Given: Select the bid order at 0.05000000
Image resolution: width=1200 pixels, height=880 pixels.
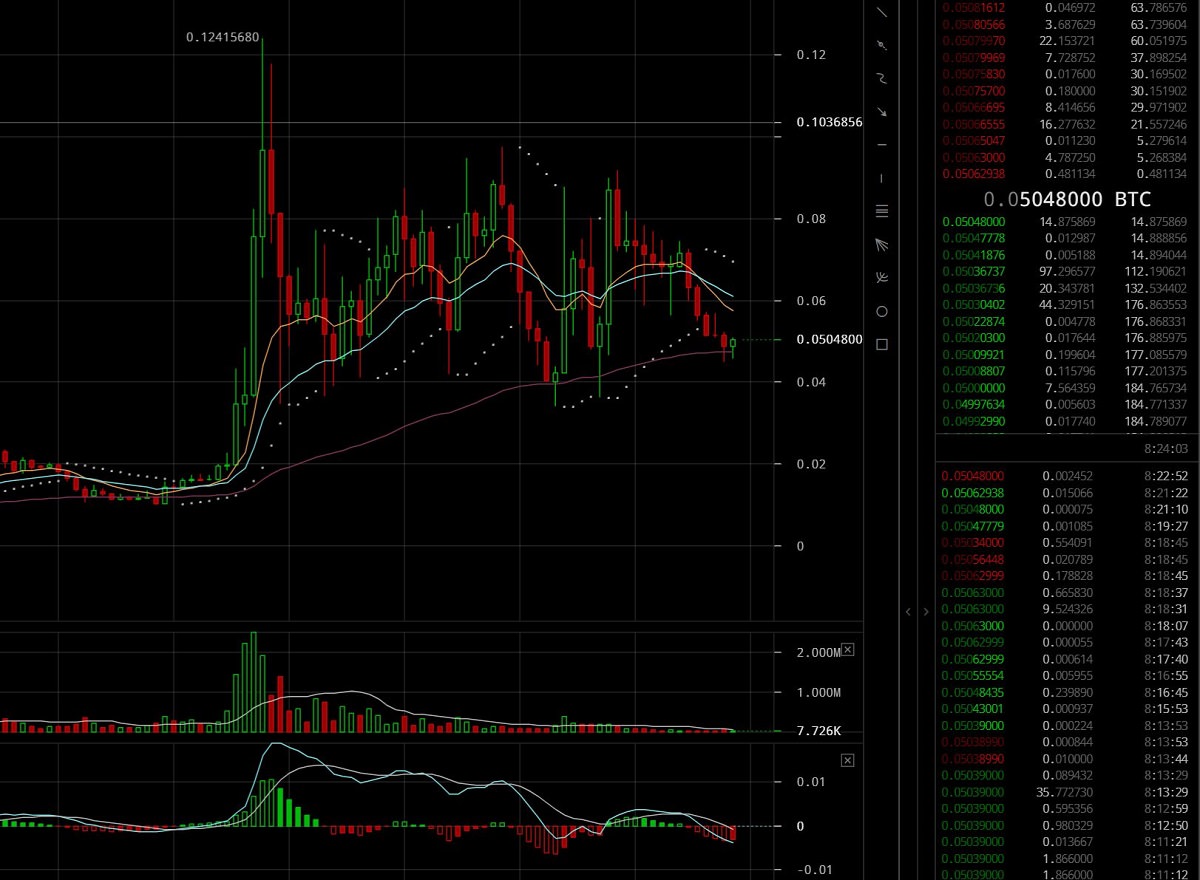Looking at the screenshot, I should click(1067, 388).
